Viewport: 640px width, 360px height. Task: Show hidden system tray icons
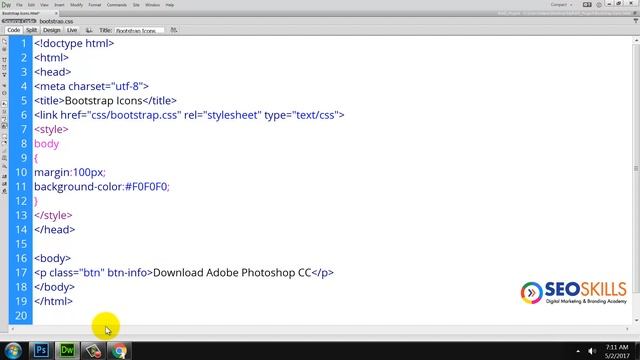tap(578, 351)
